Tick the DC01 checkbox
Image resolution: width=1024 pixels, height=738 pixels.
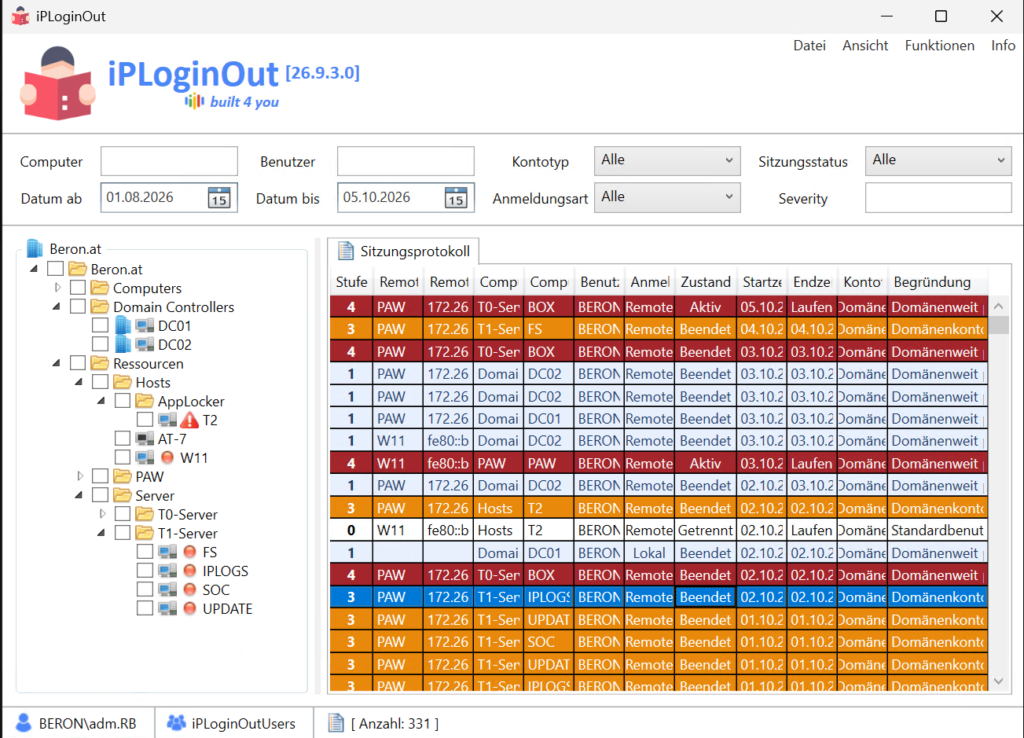pyautogui.click(x=100, y=325)
